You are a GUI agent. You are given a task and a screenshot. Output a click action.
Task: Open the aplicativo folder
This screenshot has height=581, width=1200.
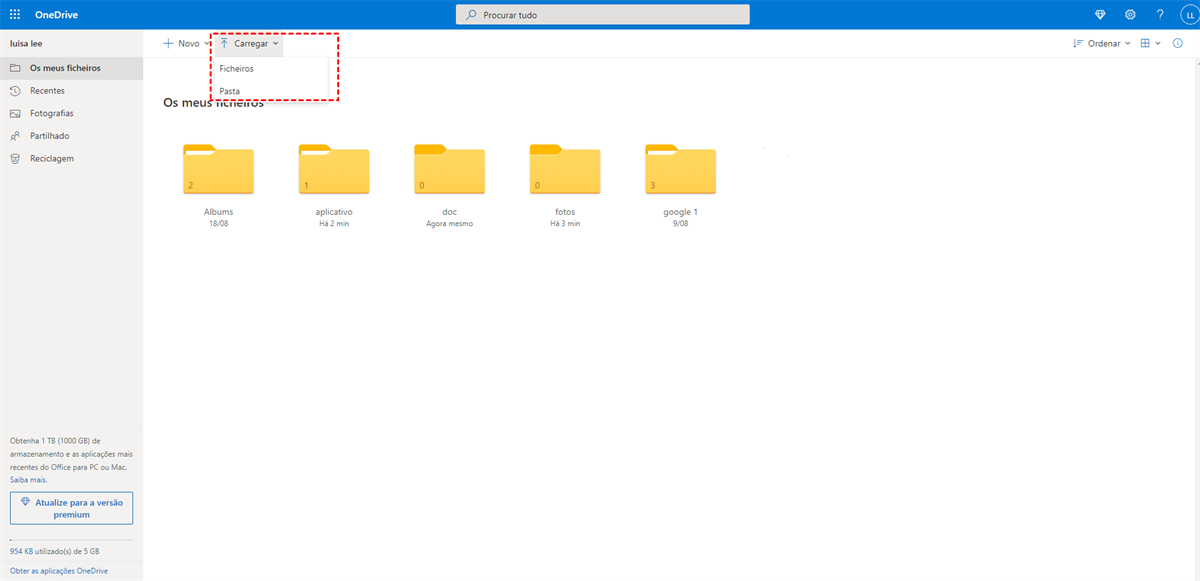334,169
